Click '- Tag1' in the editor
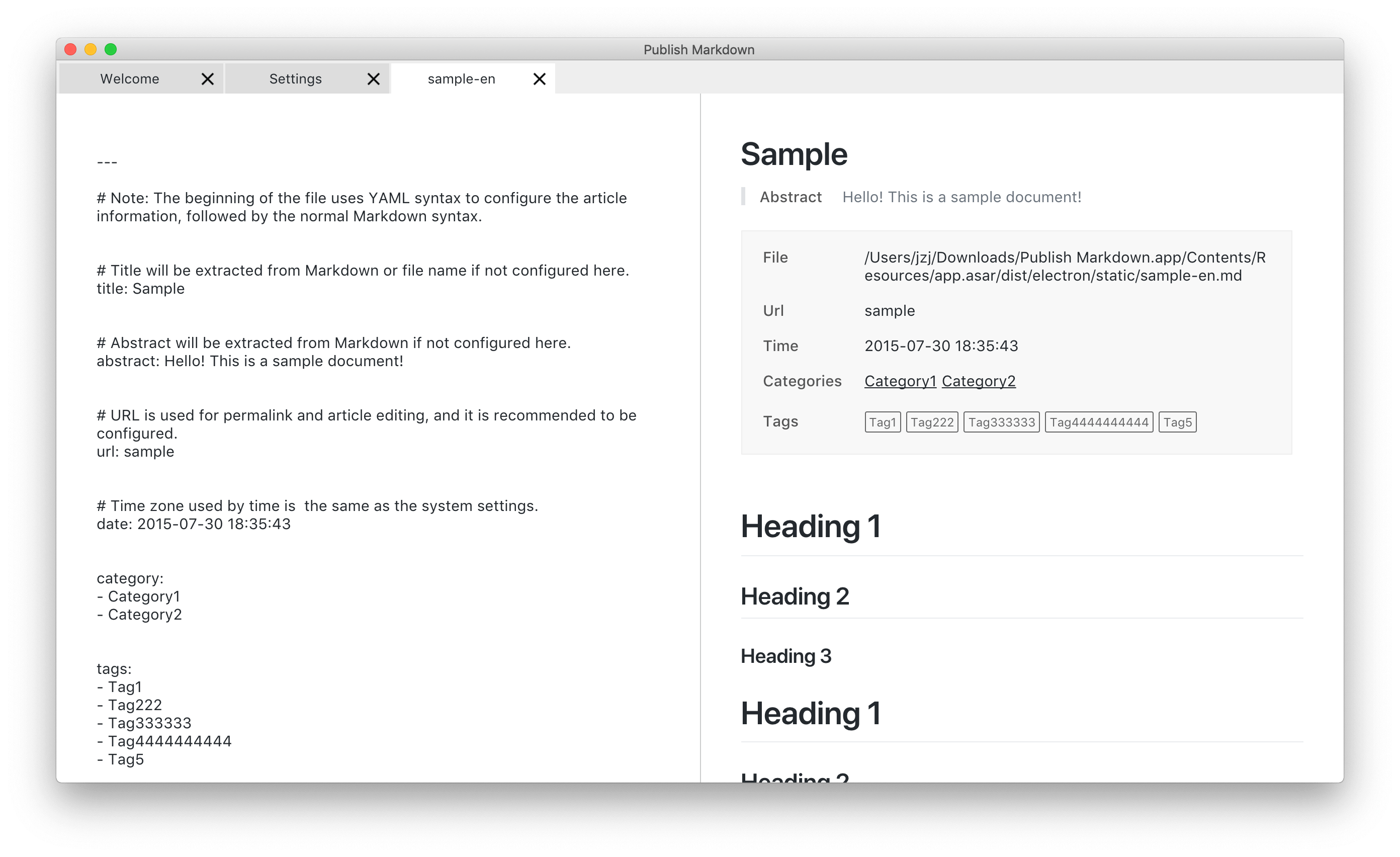 point(119,687)
